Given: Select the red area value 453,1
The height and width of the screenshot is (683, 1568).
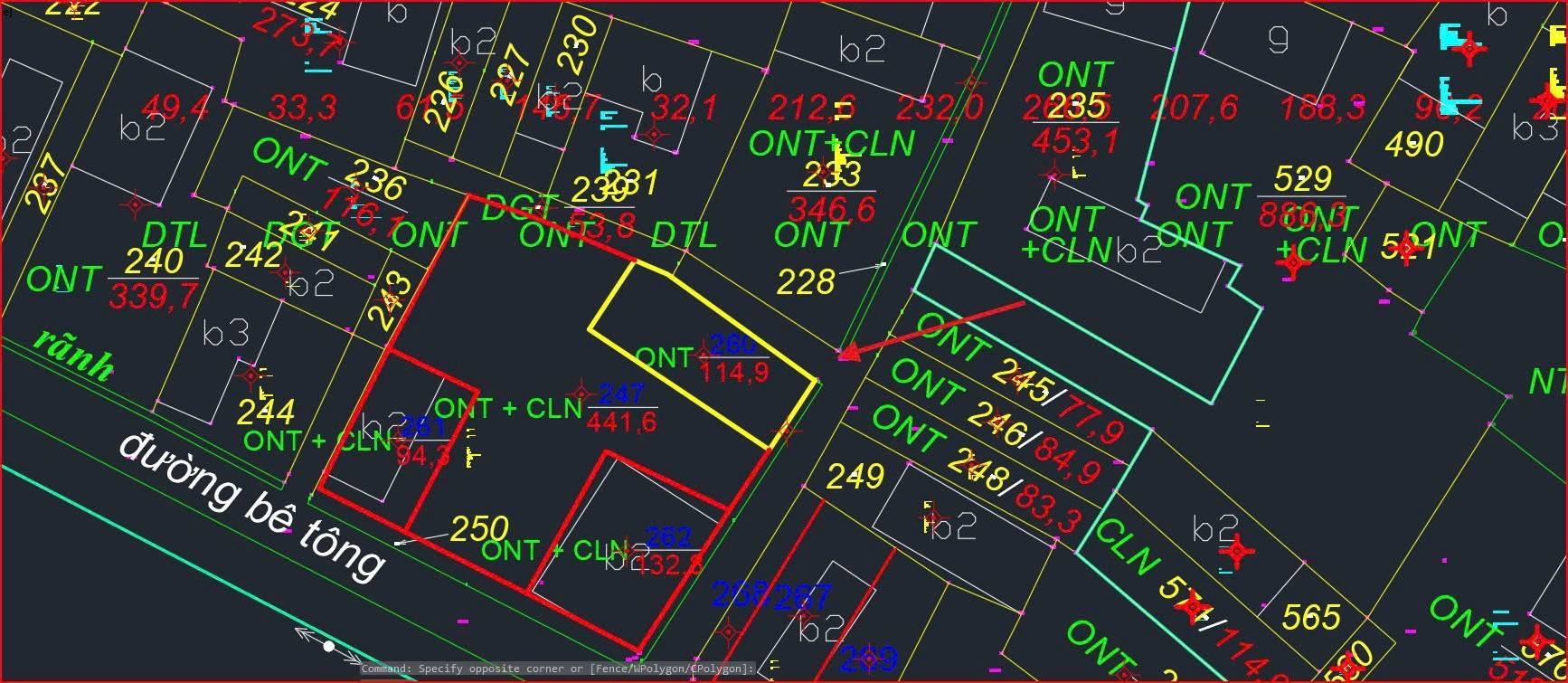Looking at the screenshot, I should point(1074,141).
